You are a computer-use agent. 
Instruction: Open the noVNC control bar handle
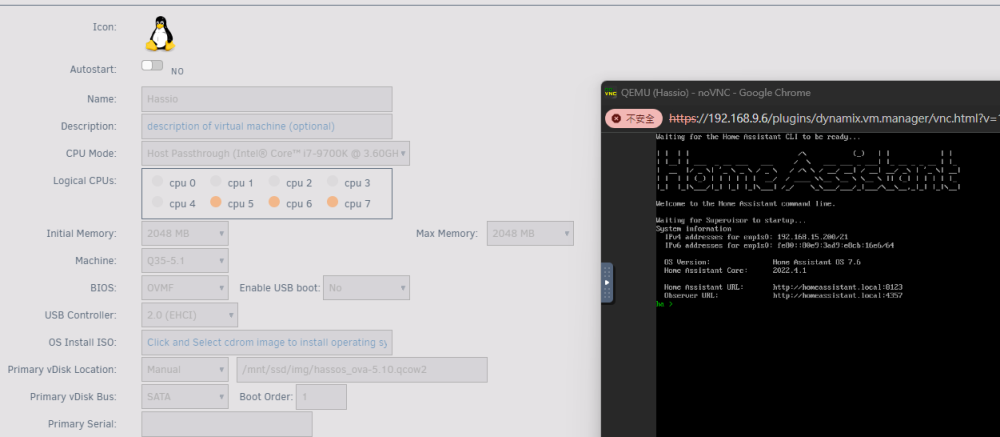point(607,283)
